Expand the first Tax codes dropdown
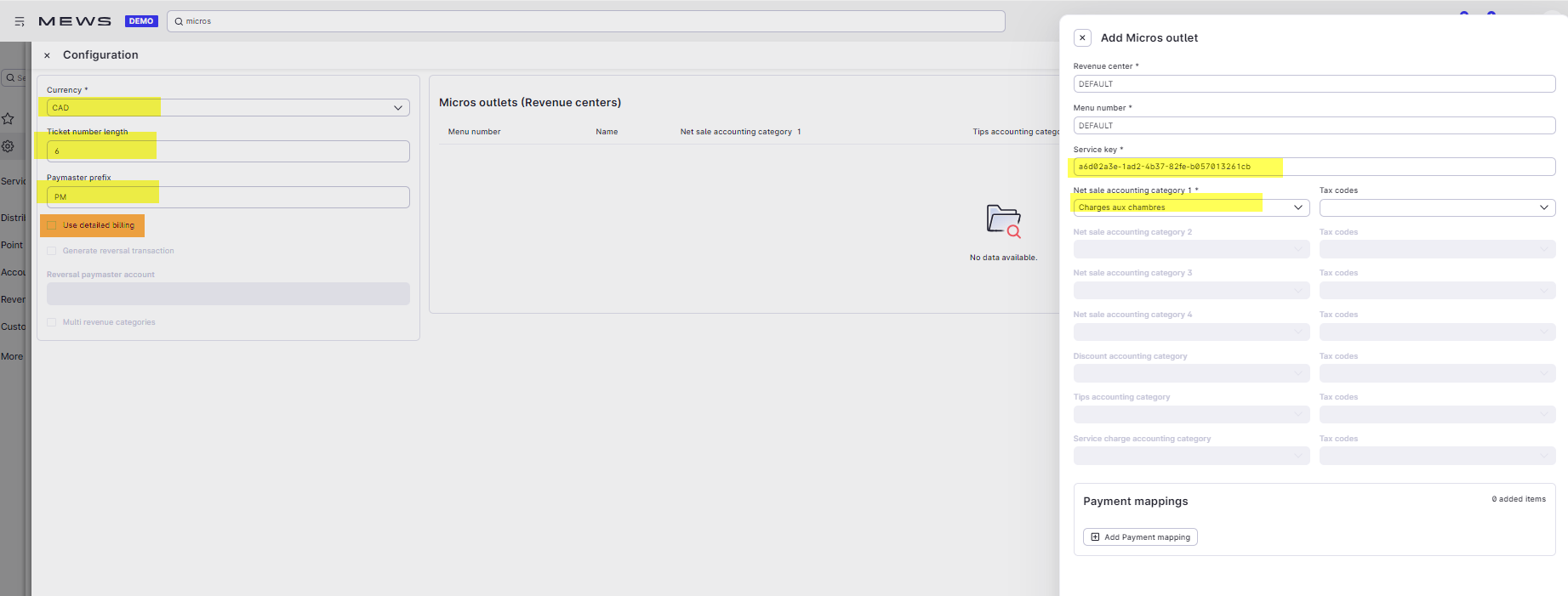 (1436, 207)
